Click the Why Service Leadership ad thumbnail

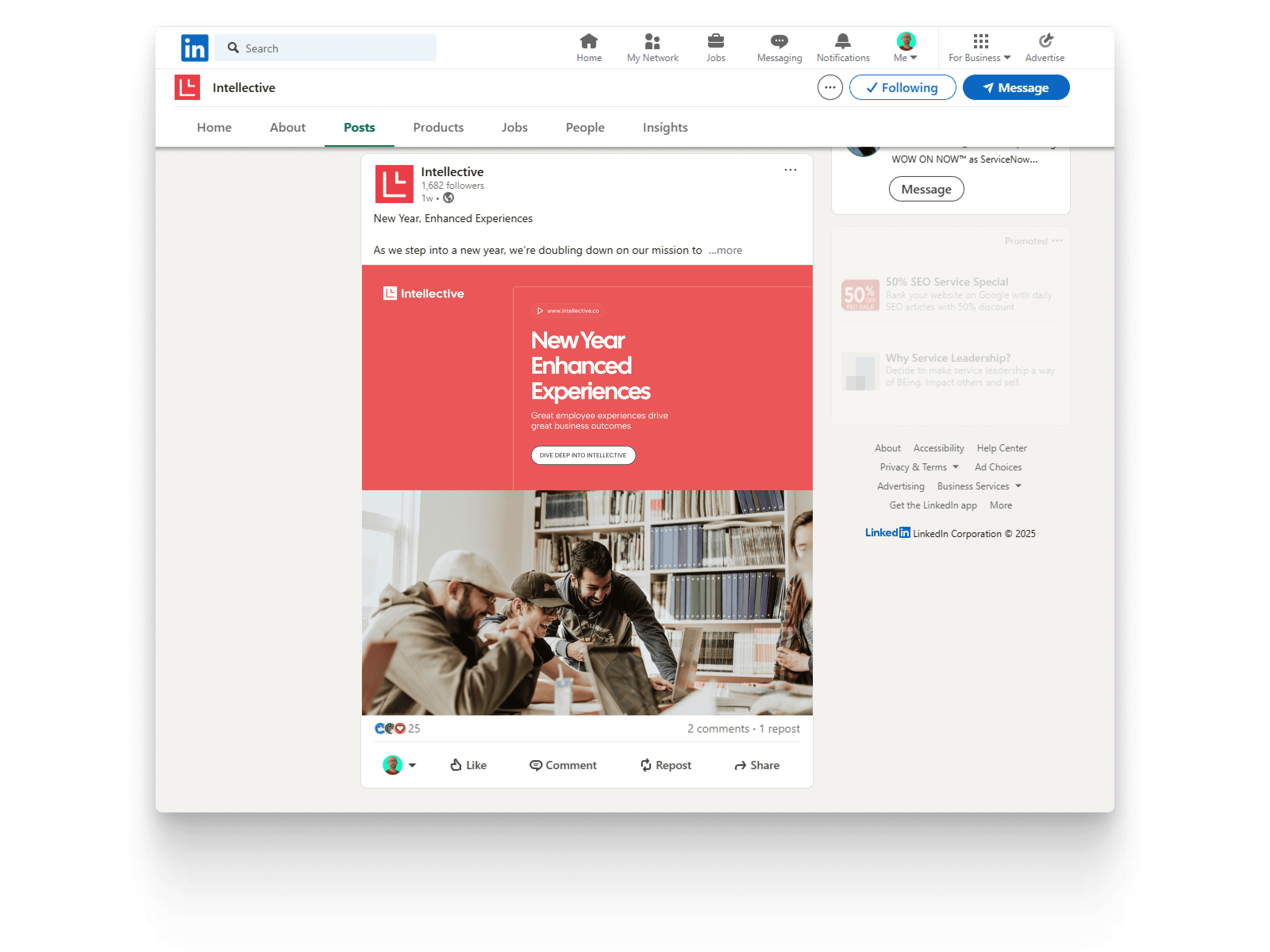(x=860, y=371)
